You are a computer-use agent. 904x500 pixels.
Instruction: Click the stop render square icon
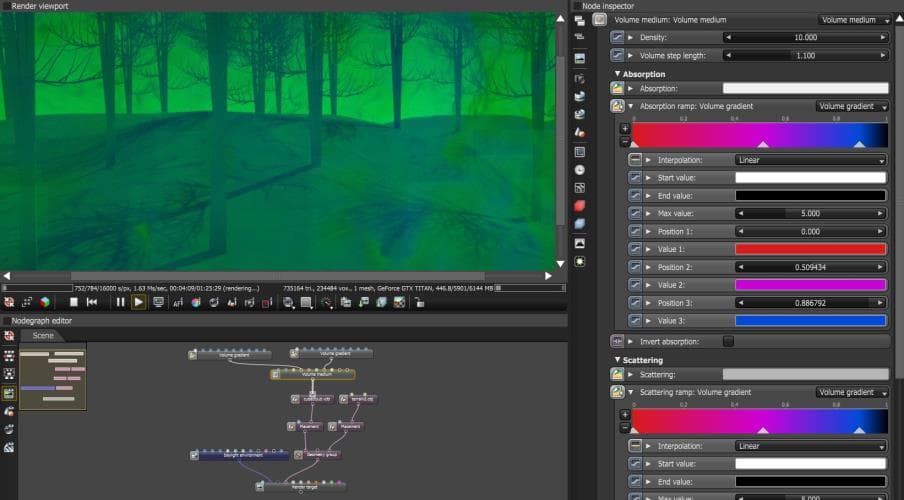pos(73,301)
